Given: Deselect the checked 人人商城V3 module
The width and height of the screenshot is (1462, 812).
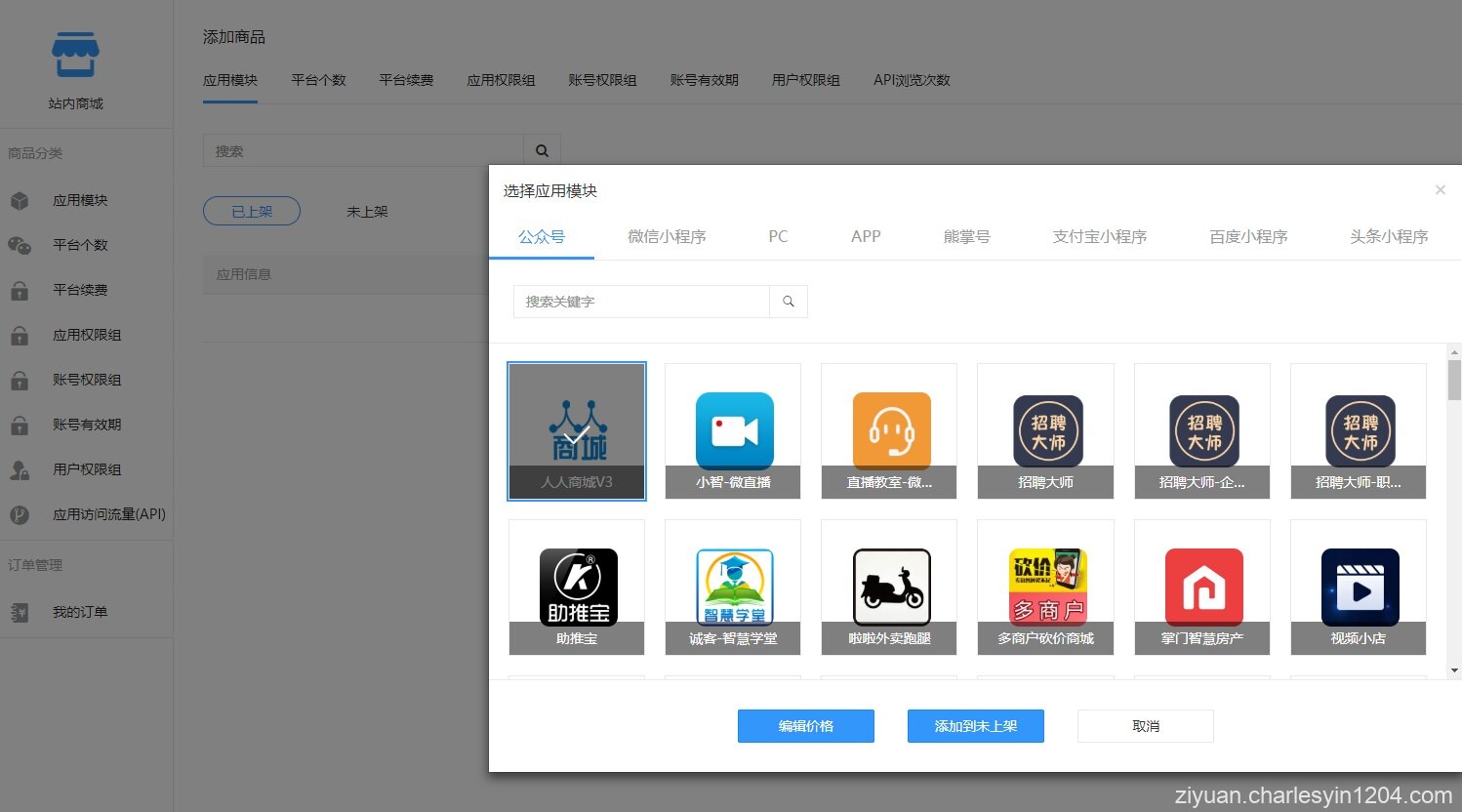Looking at the screenshot, I should pos(576,430).
